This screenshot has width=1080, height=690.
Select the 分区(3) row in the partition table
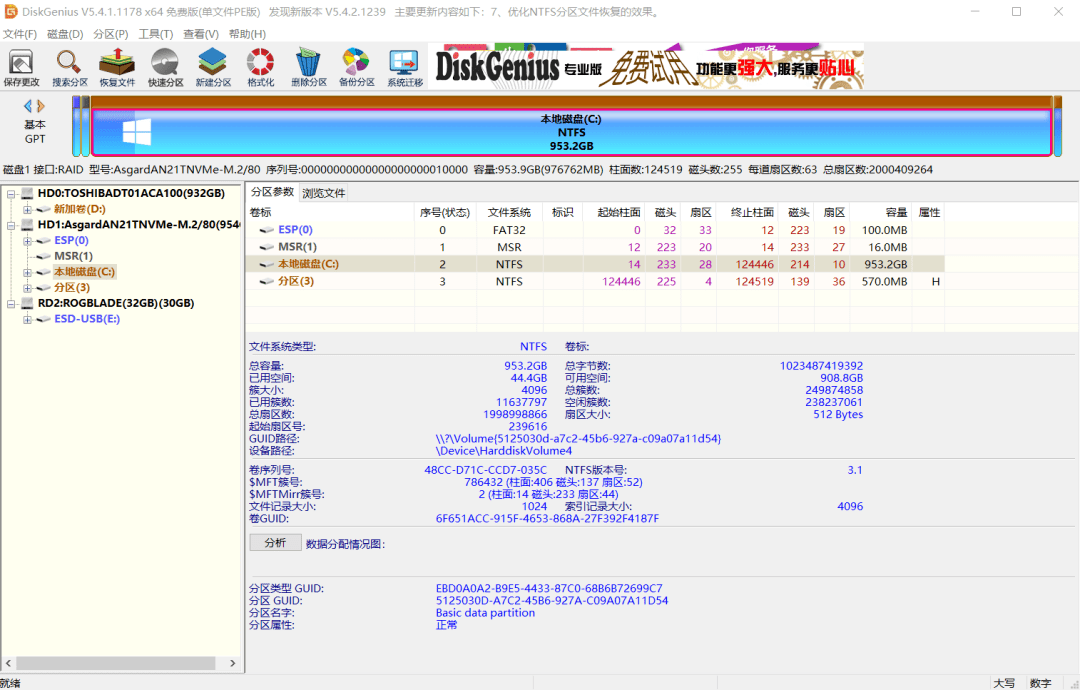(594, 282)
